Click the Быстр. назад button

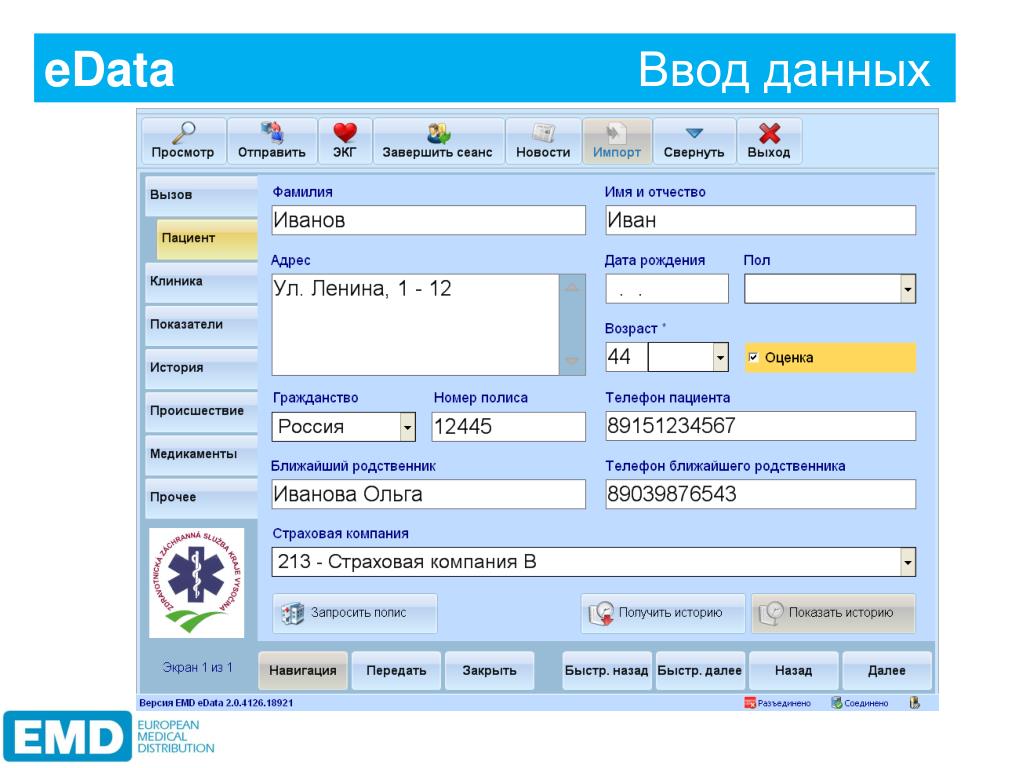(x=607, y=671)
